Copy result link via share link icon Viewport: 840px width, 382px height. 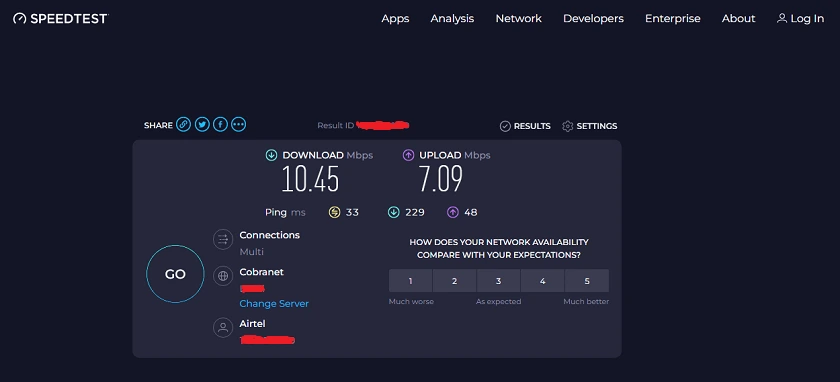tap(183, 125)
